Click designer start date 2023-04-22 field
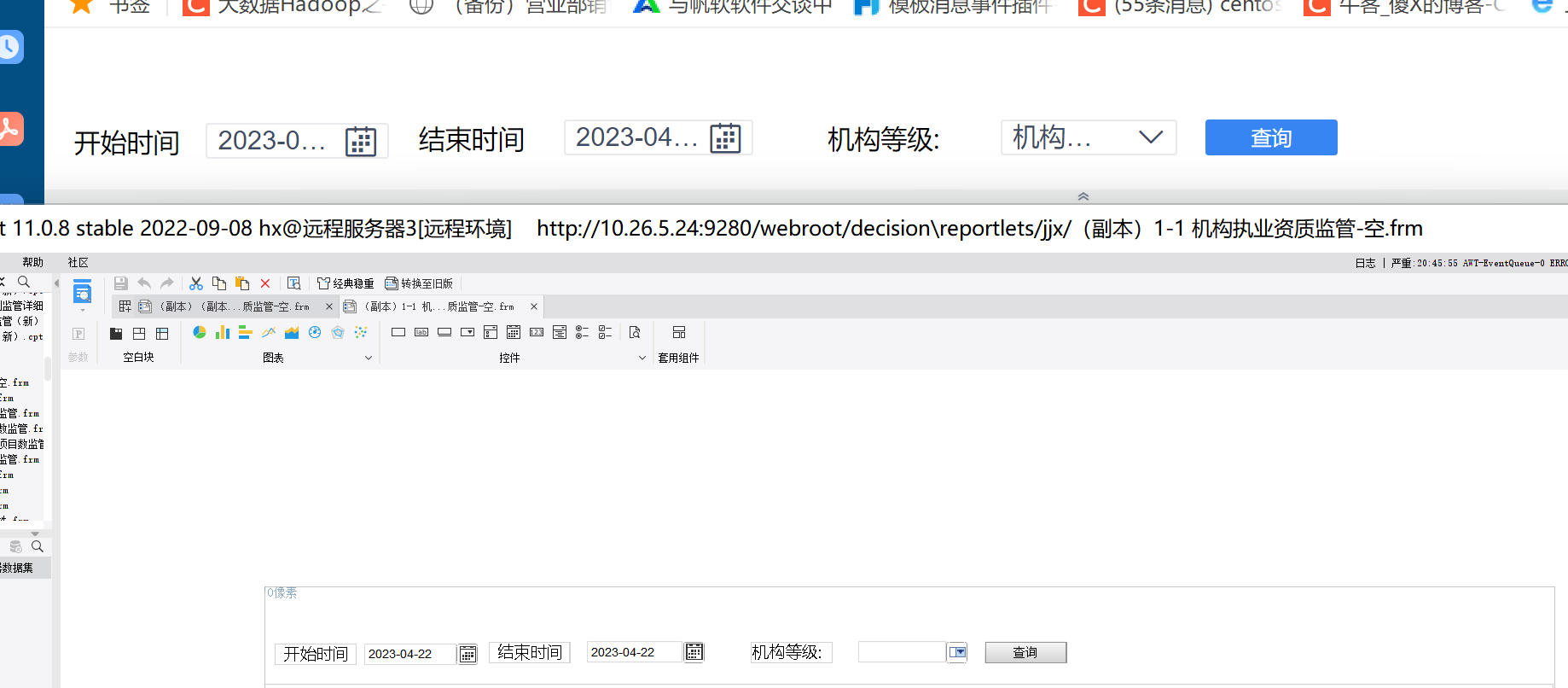This screenshot has height=688, width=1568. [x=410, y=654]
